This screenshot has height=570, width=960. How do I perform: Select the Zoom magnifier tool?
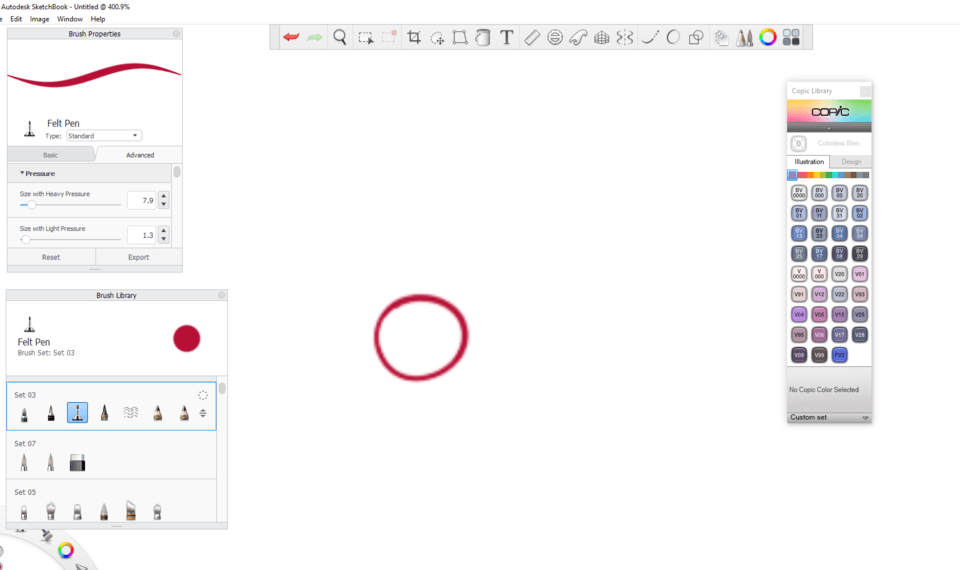coord(340,37)
